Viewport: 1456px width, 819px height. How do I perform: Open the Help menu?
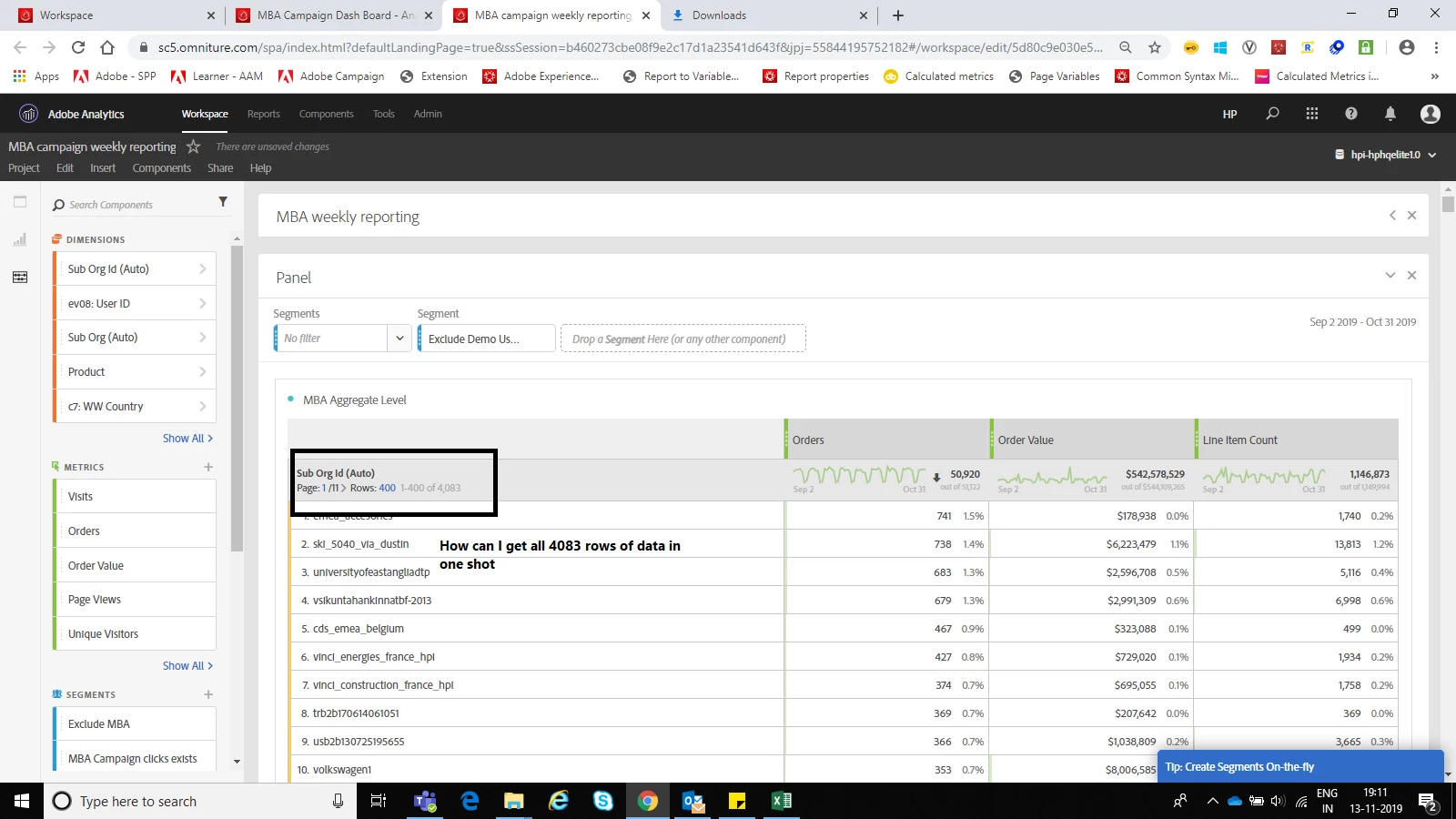point(260,168)
